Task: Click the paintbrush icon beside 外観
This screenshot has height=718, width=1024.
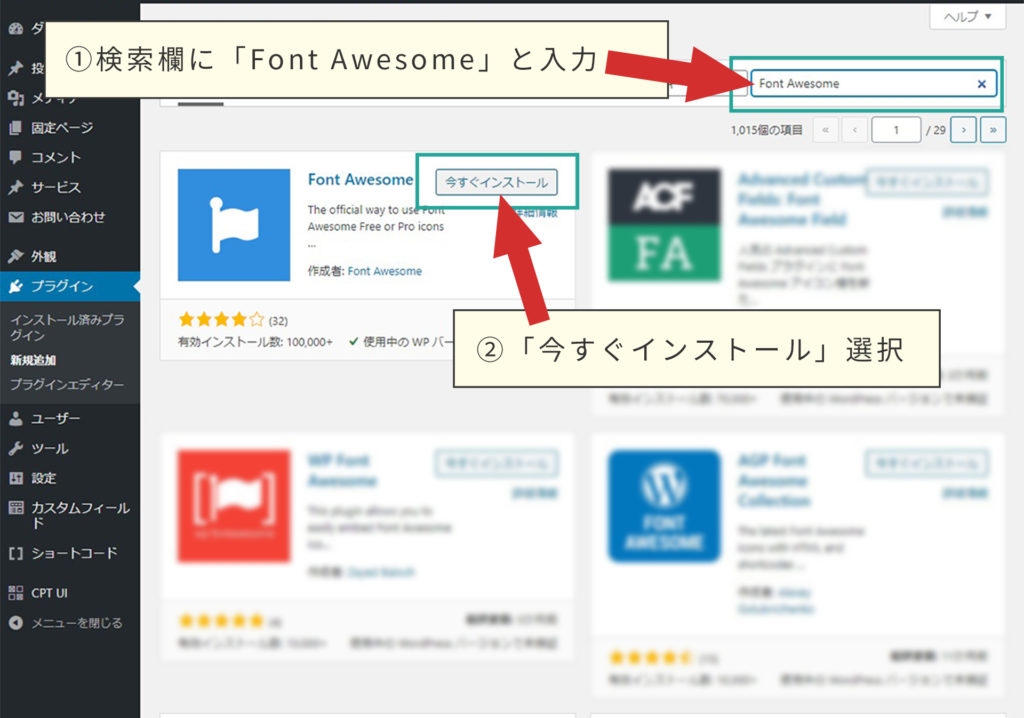Action: coord(16,256)
